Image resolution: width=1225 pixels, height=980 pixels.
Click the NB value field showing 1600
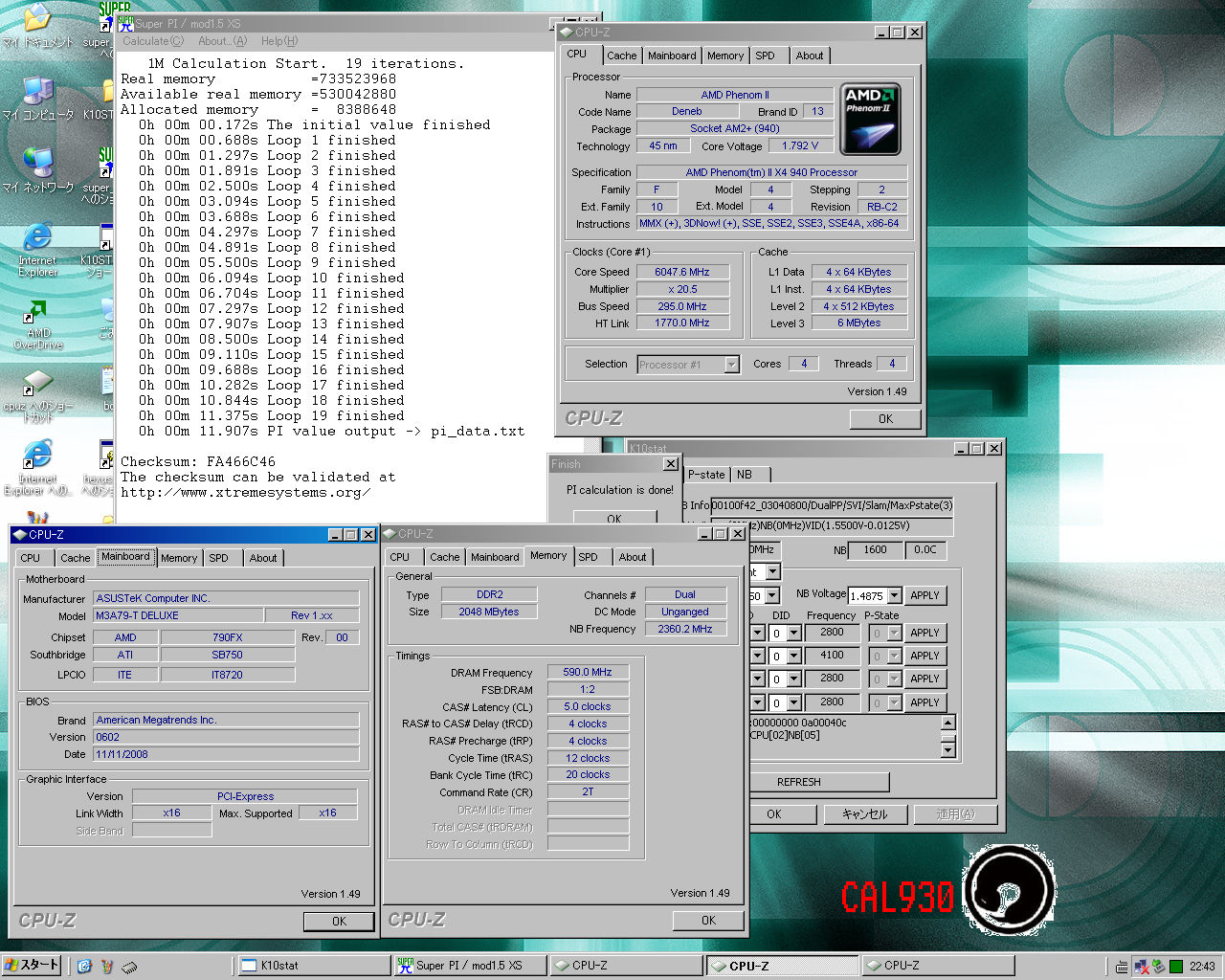pyautogui.click(x=875, y=549)
